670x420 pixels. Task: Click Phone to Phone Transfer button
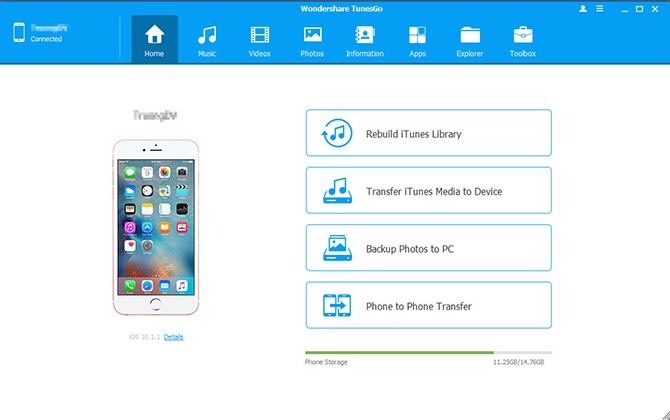(x=429, y=305)
